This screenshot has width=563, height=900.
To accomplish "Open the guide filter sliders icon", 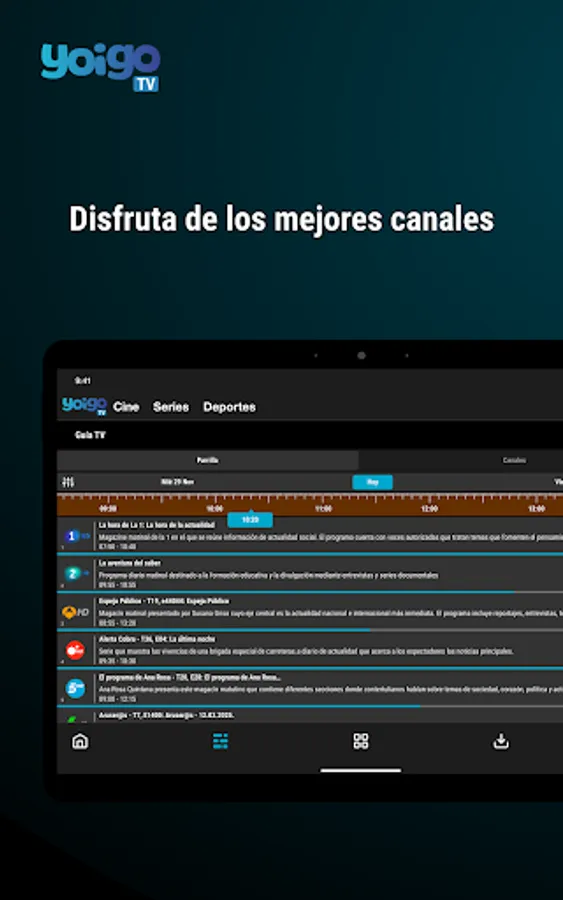I will (68, 482).
